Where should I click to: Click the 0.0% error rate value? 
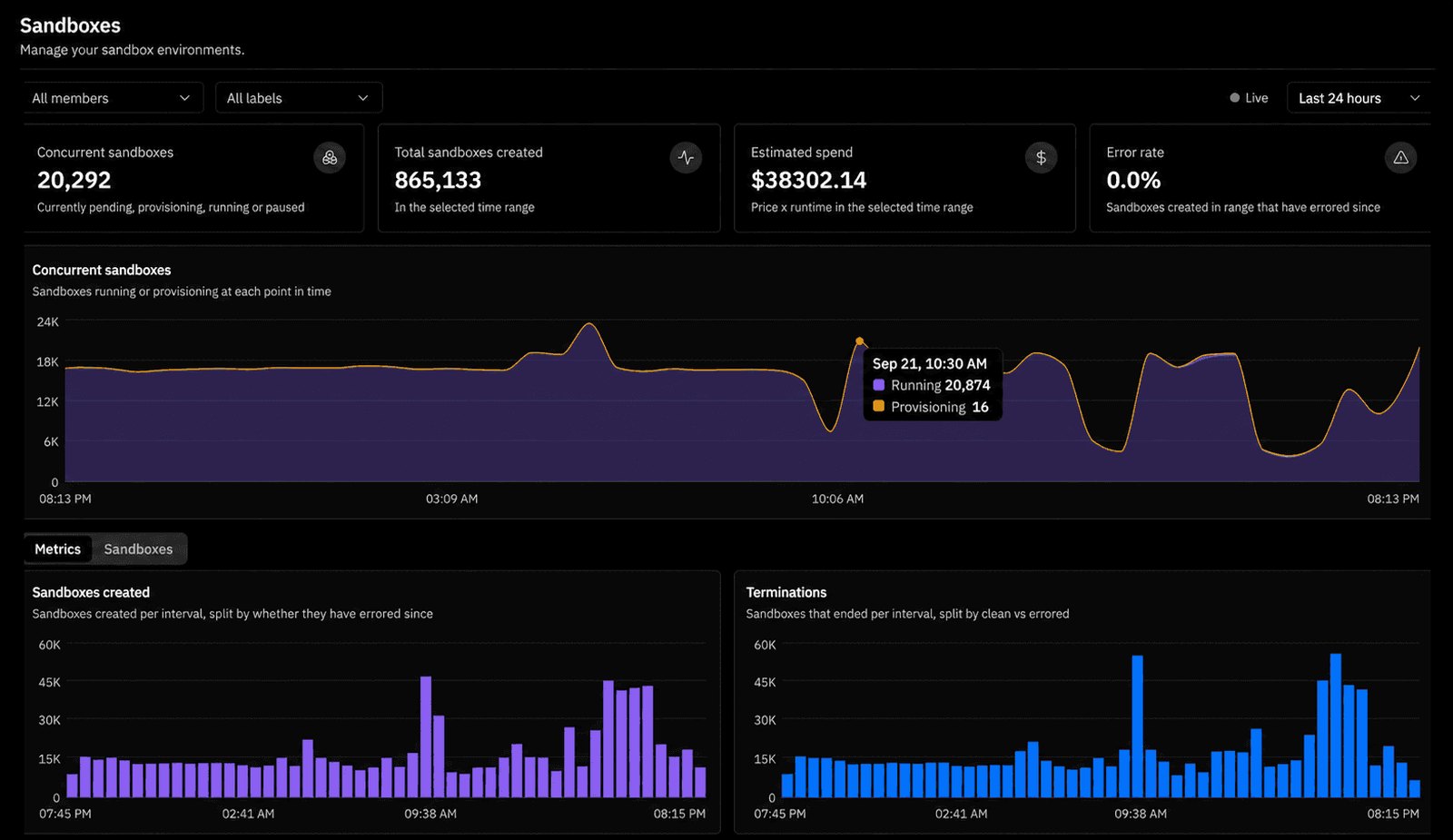point(1133,180)
